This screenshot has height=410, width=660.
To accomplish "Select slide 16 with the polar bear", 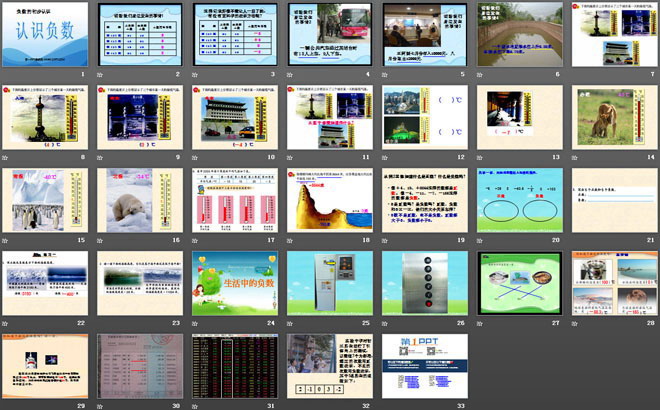I will coord(138,200).
